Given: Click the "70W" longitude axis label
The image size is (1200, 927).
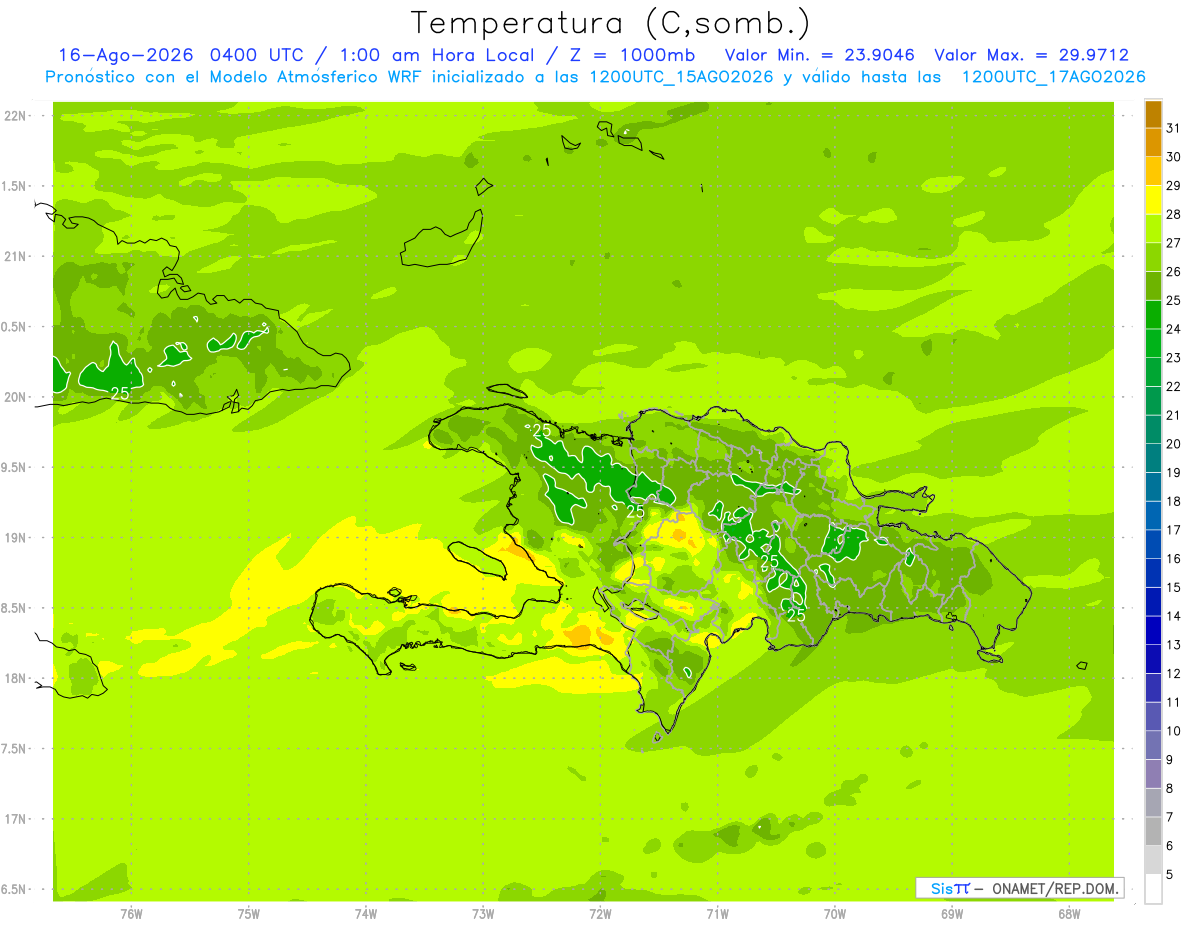Looking at the screenshot, I should (835, 914).
